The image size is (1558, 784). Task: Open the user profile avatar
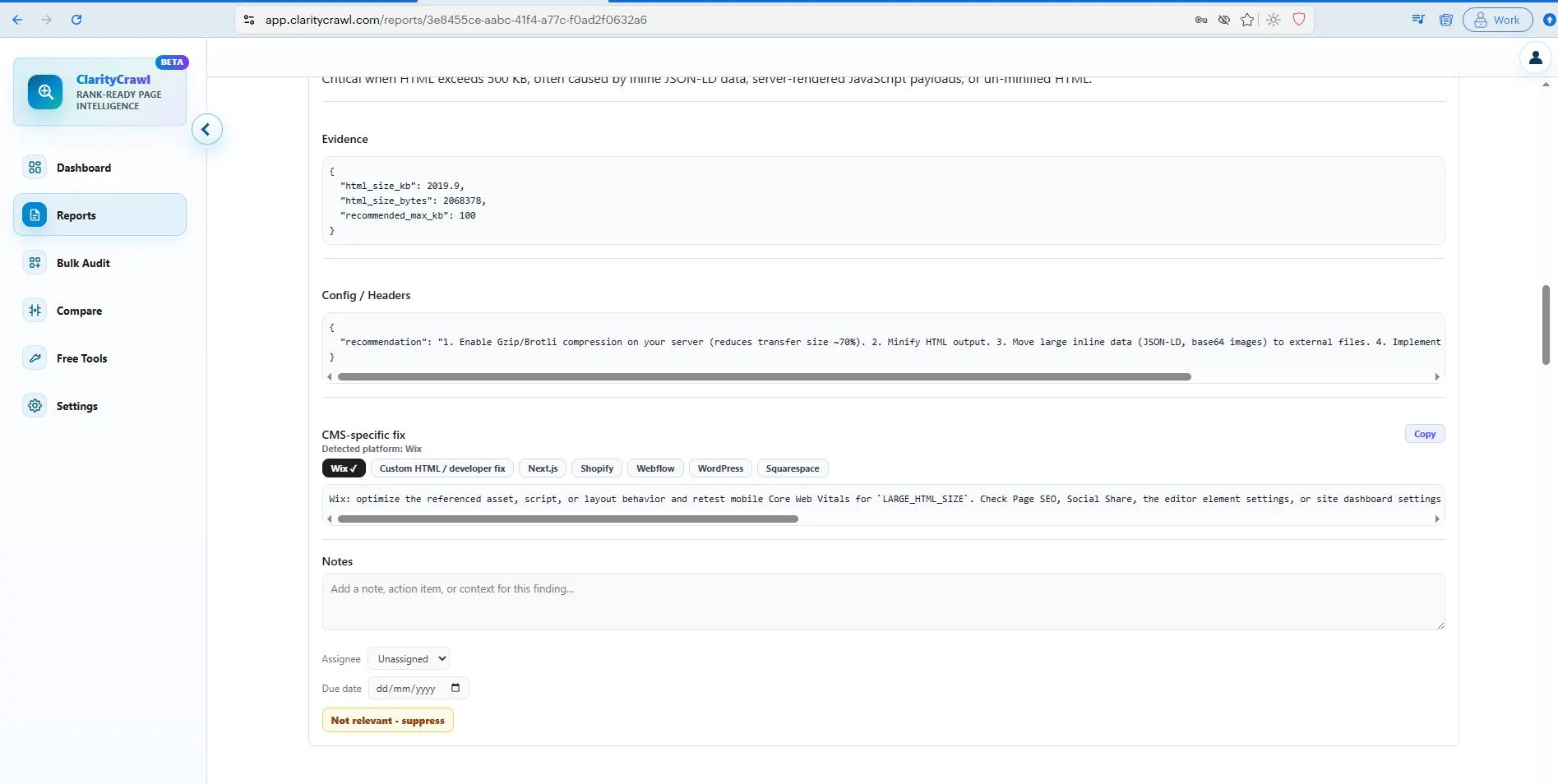(1535, 58)
